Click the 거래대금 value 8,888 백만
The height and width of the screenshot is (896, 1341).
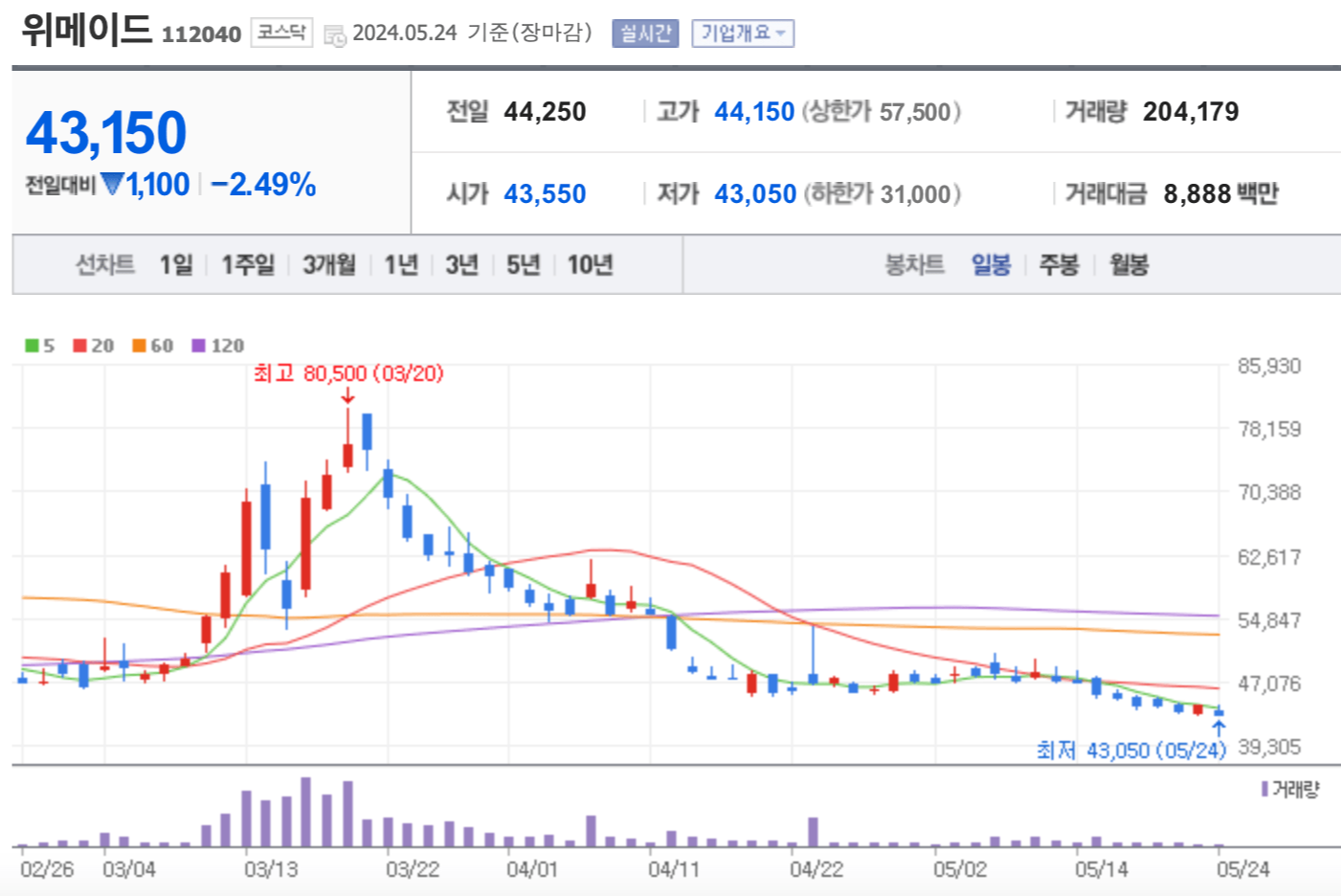(x=1221, y=194)
